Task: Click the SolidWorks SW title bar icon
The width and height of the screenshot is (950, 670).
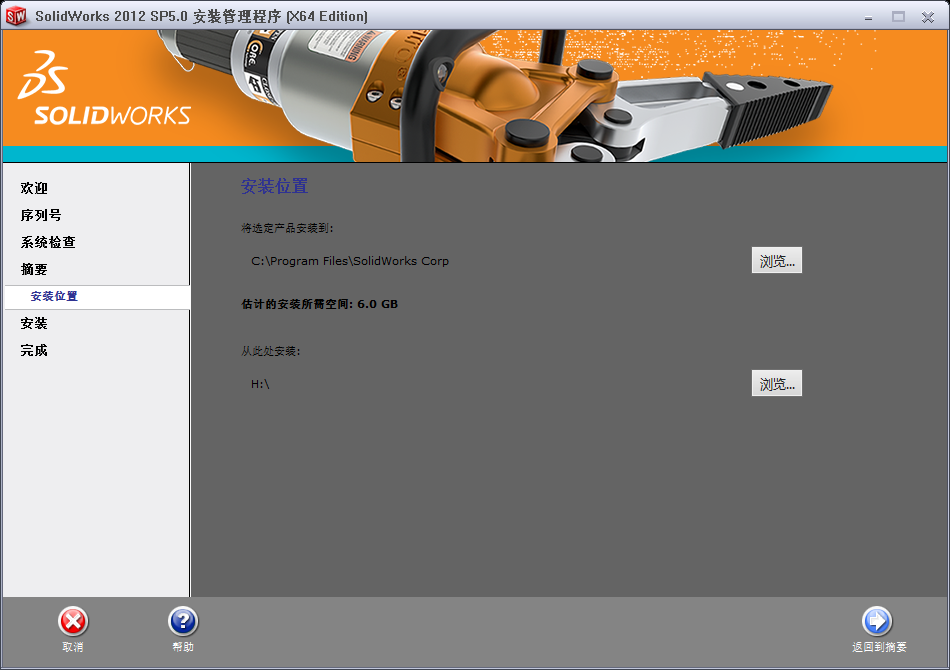Action: [x=16, y=16]
